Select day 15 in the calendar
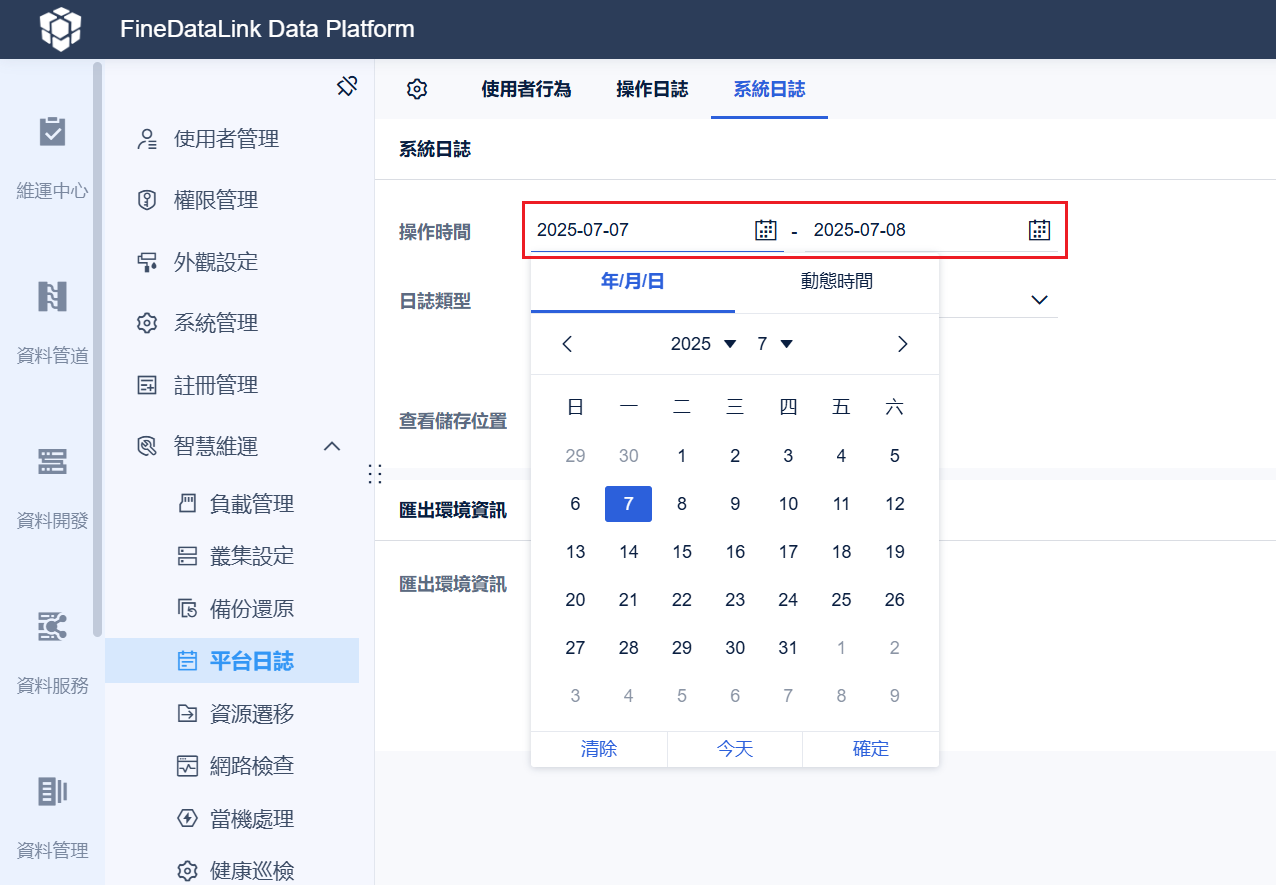The image size is (1276, 885). click(682, 552)
